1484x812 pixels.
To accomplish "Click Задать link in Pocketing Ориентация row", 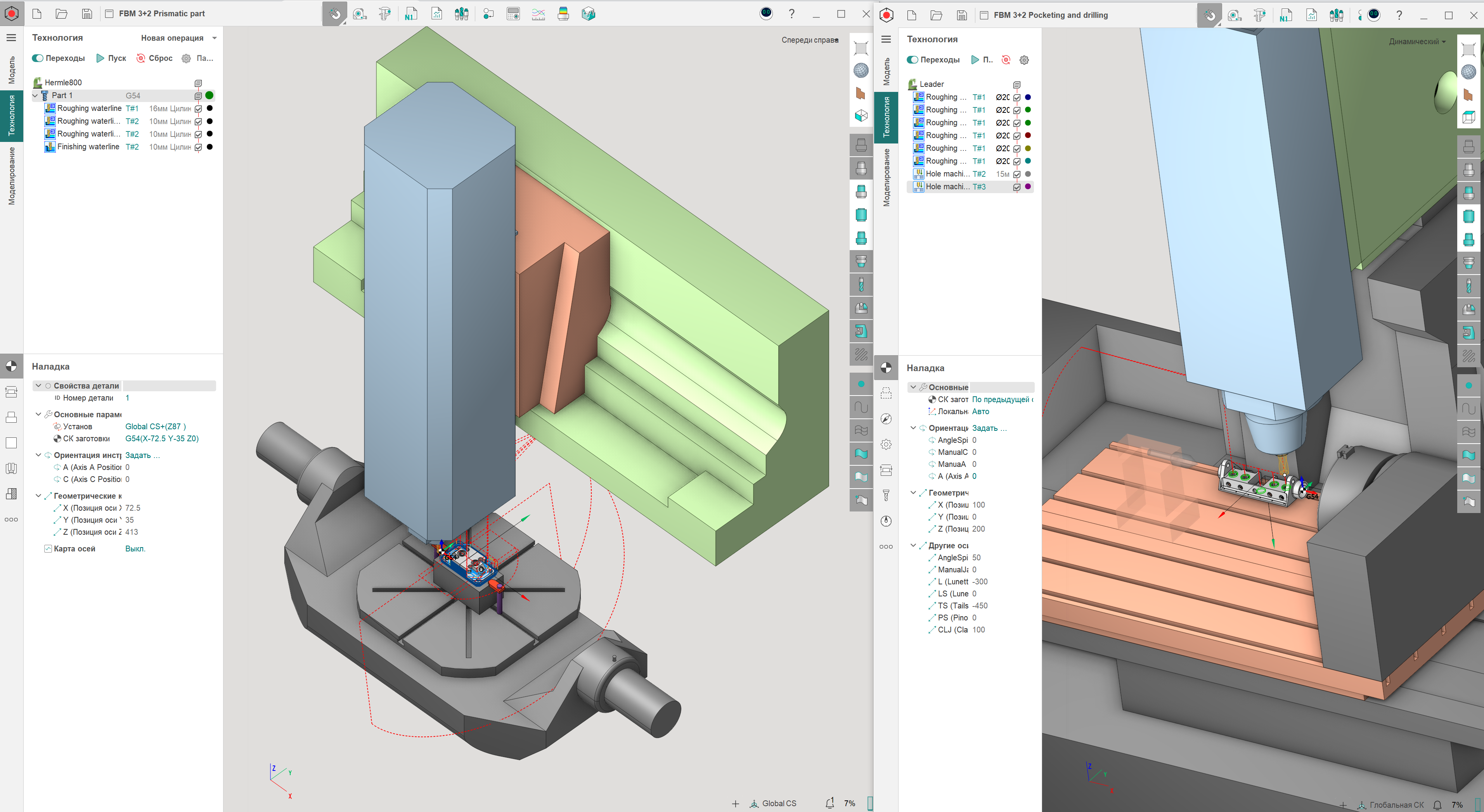I will [990, 428].
